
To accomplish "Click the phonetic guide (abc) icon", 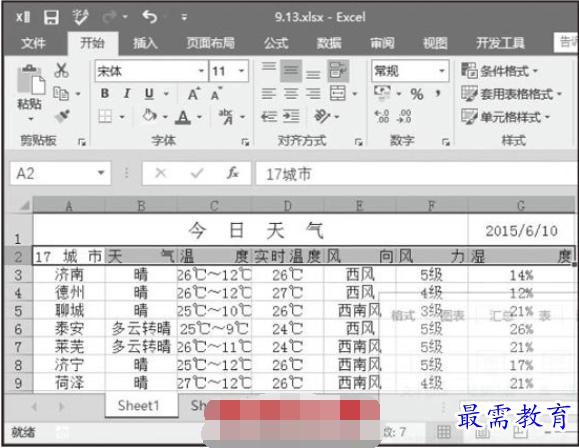I will 226,116.
